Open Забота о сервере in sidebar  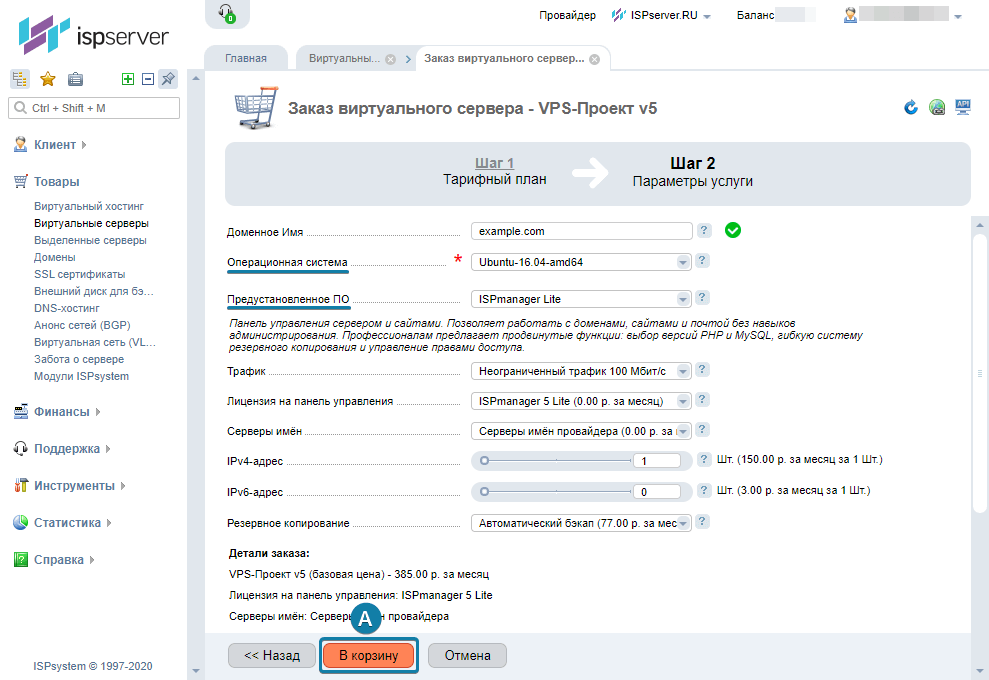click(79, 360)
